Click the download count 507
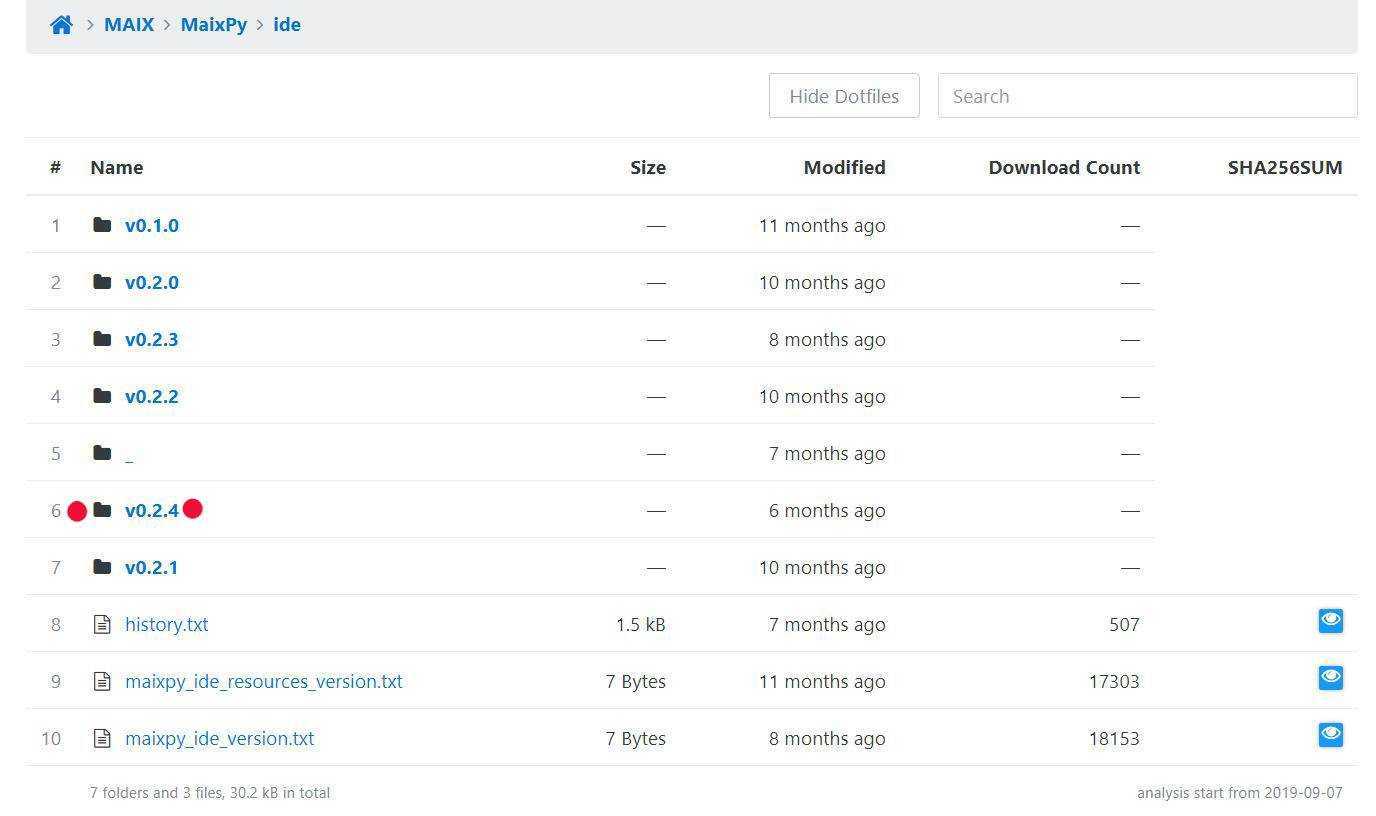 [1124, 625]
